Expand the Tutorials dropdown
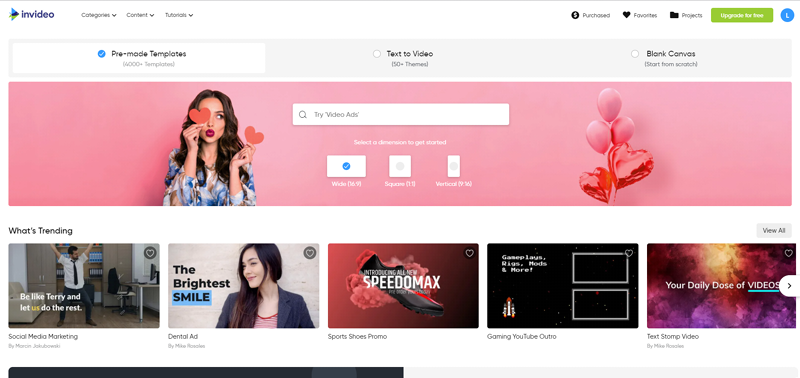 coord(179,15)
